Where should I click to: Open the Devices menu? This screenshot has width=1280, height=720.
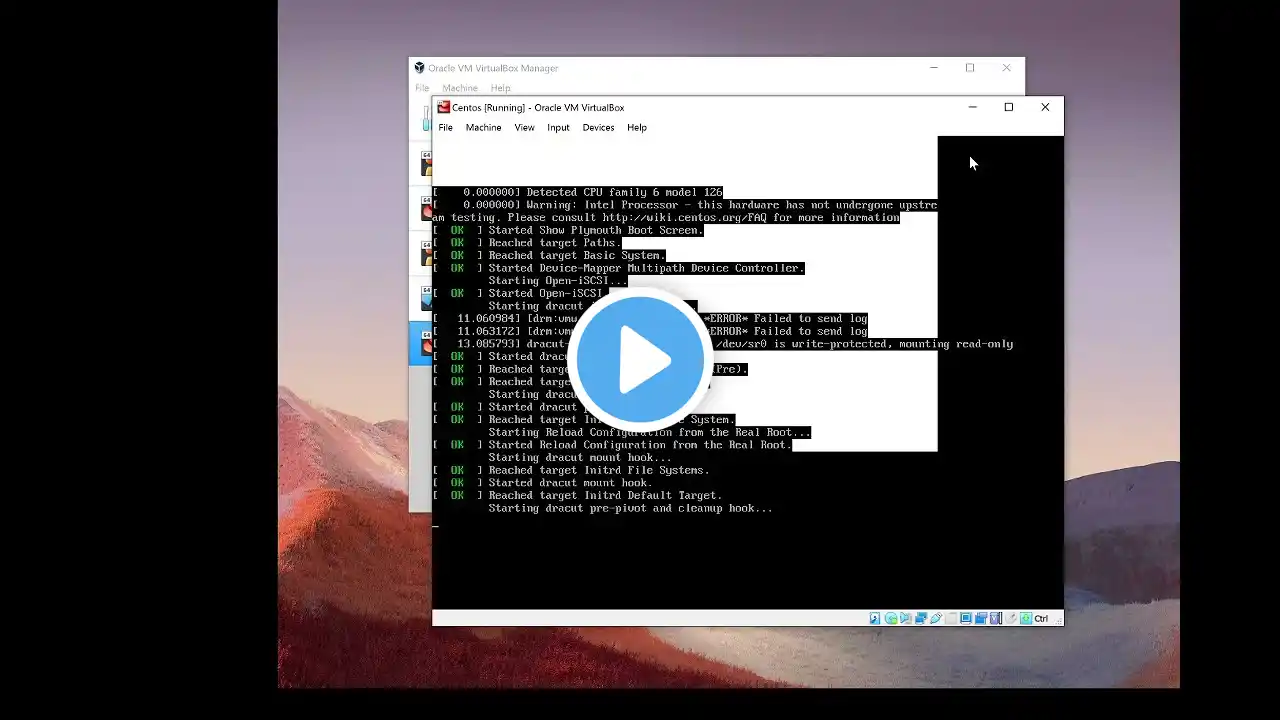[x=598, y=128]
